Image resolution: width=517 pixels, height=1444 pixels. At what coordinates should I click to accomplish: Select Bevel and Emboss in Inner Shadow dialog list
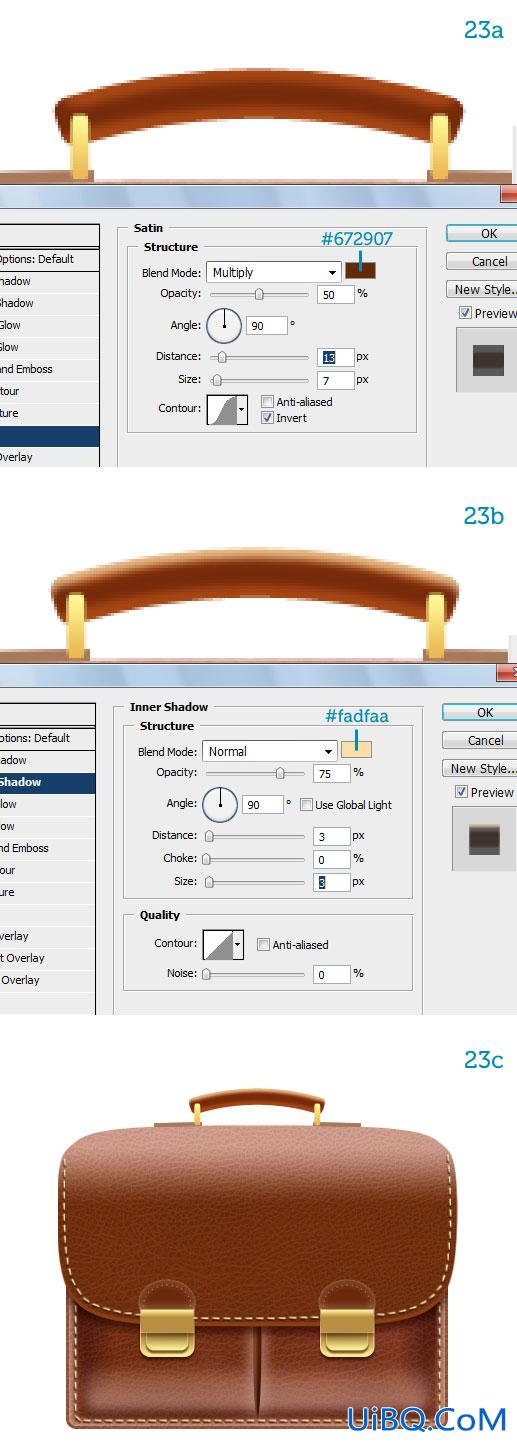[47, 848]
